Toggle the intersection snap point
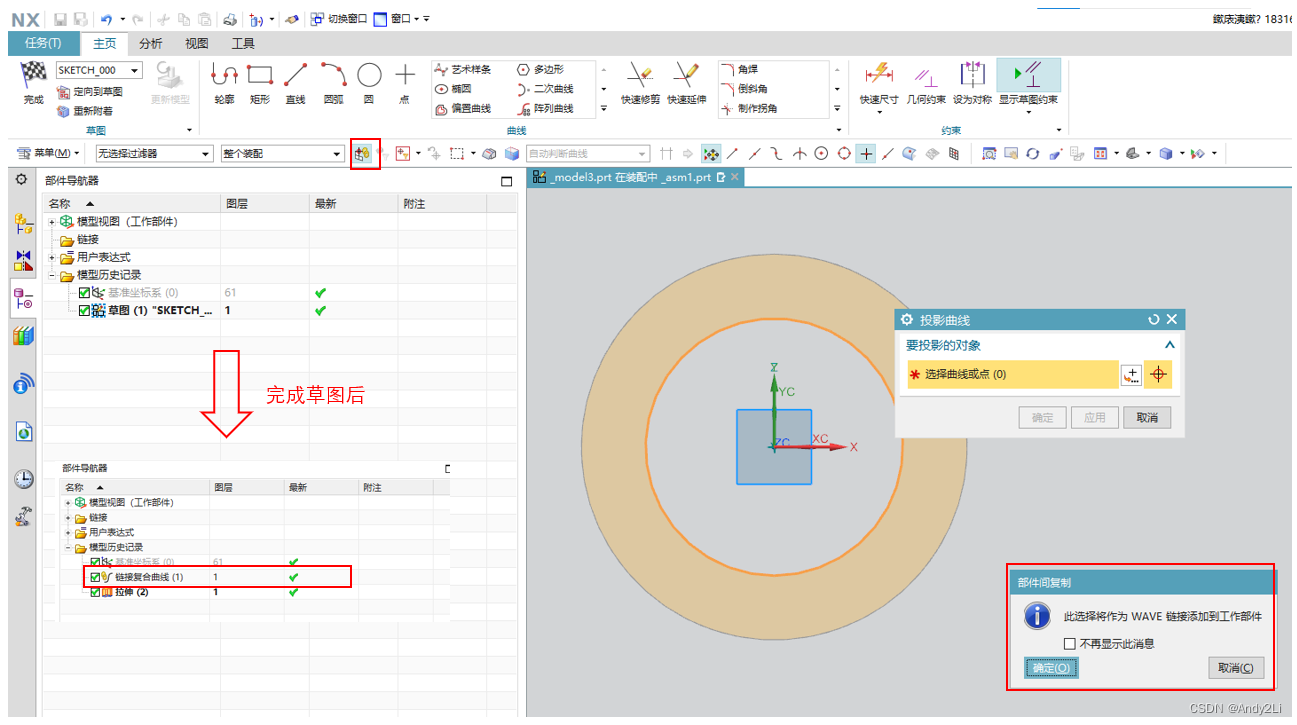The width and height of the screenshot is (1297, 725). click(x=799, y=154)
